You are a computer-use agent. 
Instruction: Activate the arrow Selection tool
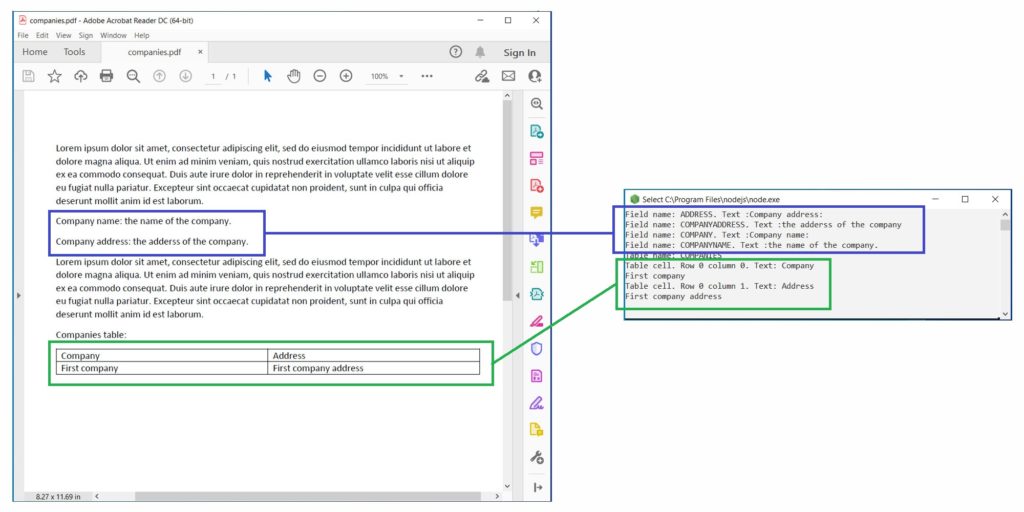coord(267,76)
